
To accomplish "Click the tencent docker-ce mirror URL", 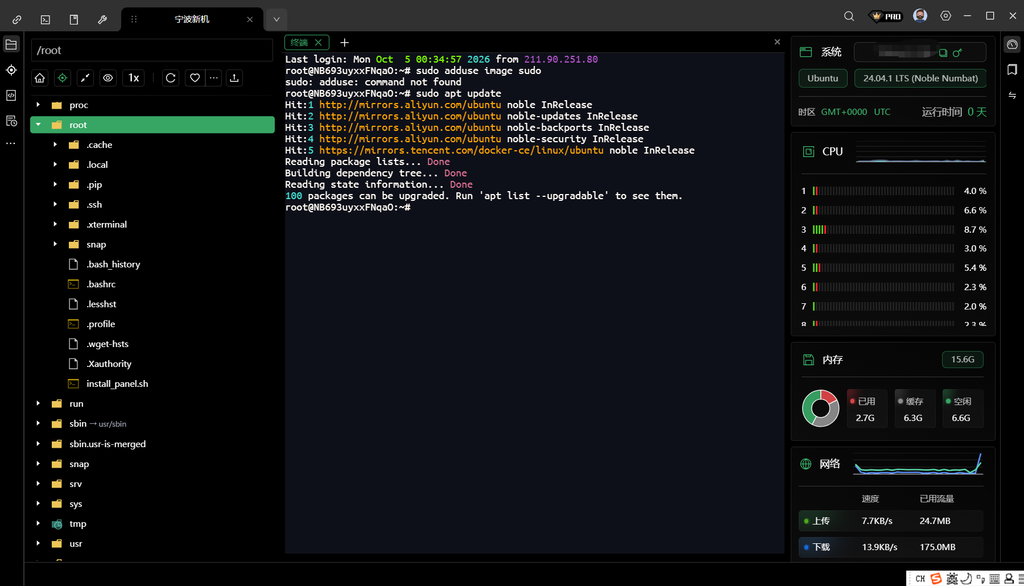I will click(461, 150).
